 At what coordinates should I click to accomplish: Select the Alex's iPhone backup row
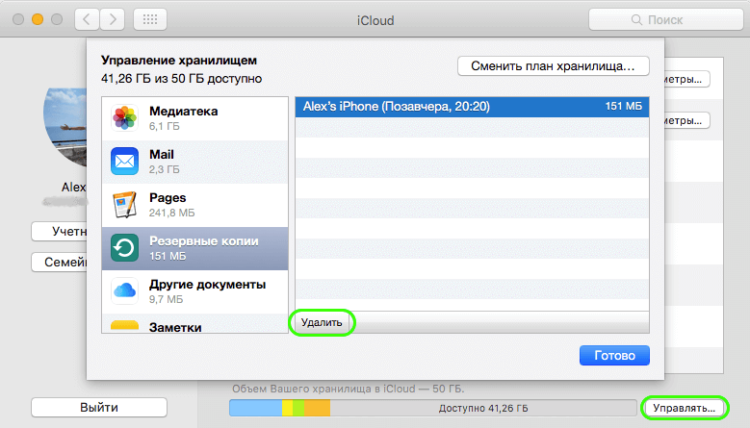[x=472, y=107]
